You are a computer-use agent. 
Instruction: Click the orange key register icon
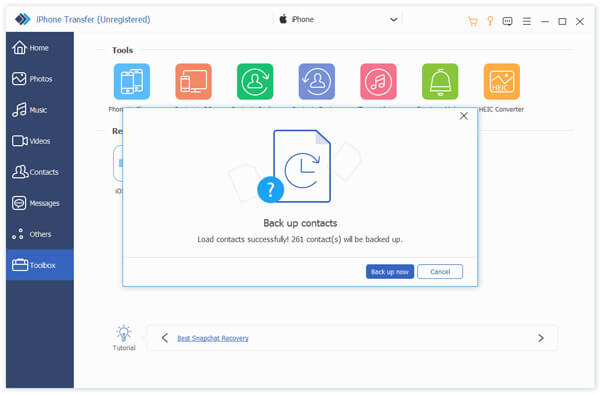pos(490,21)
